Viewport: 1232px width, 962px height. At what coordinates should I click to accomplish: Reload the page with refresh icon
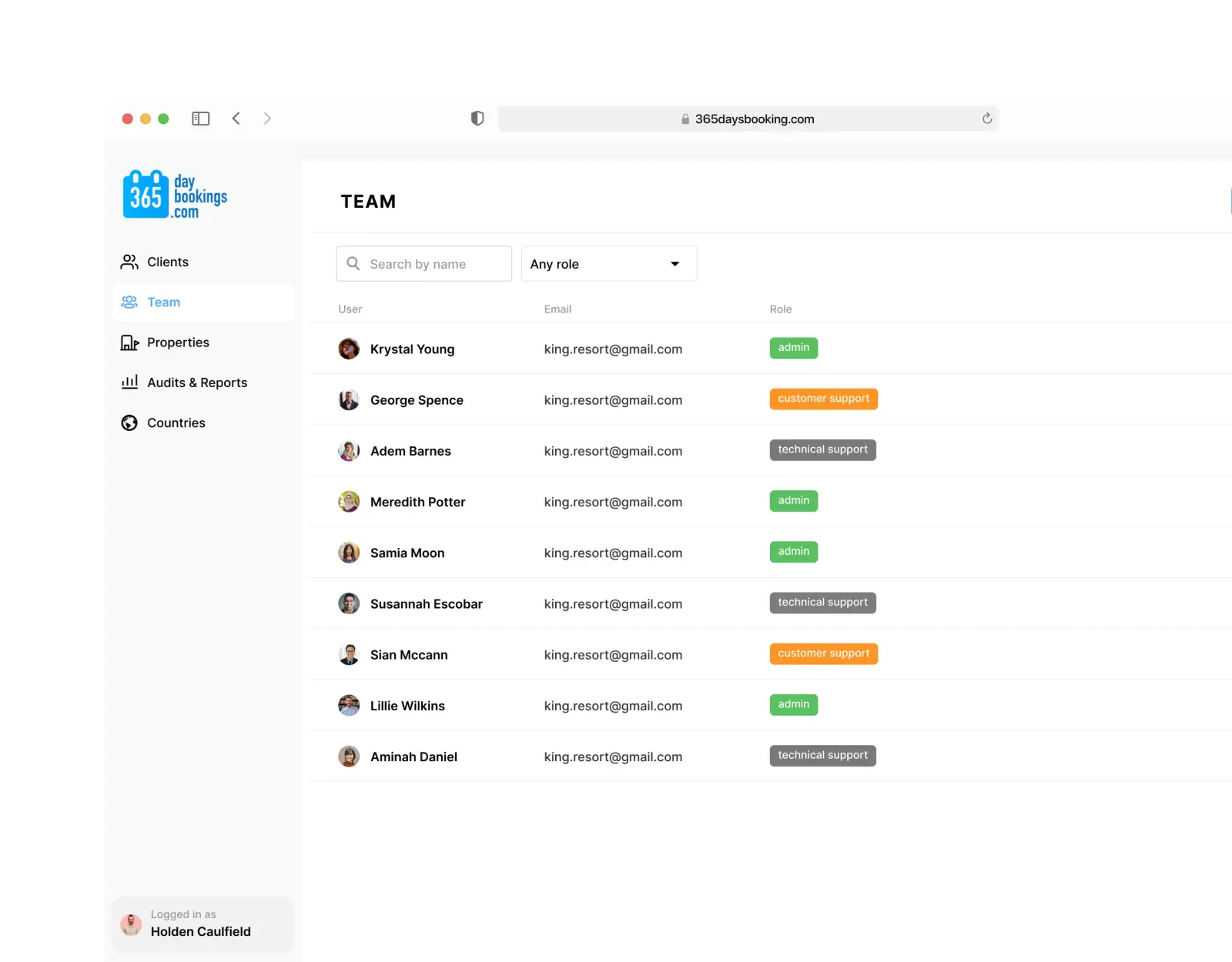(x=987, y=119)
